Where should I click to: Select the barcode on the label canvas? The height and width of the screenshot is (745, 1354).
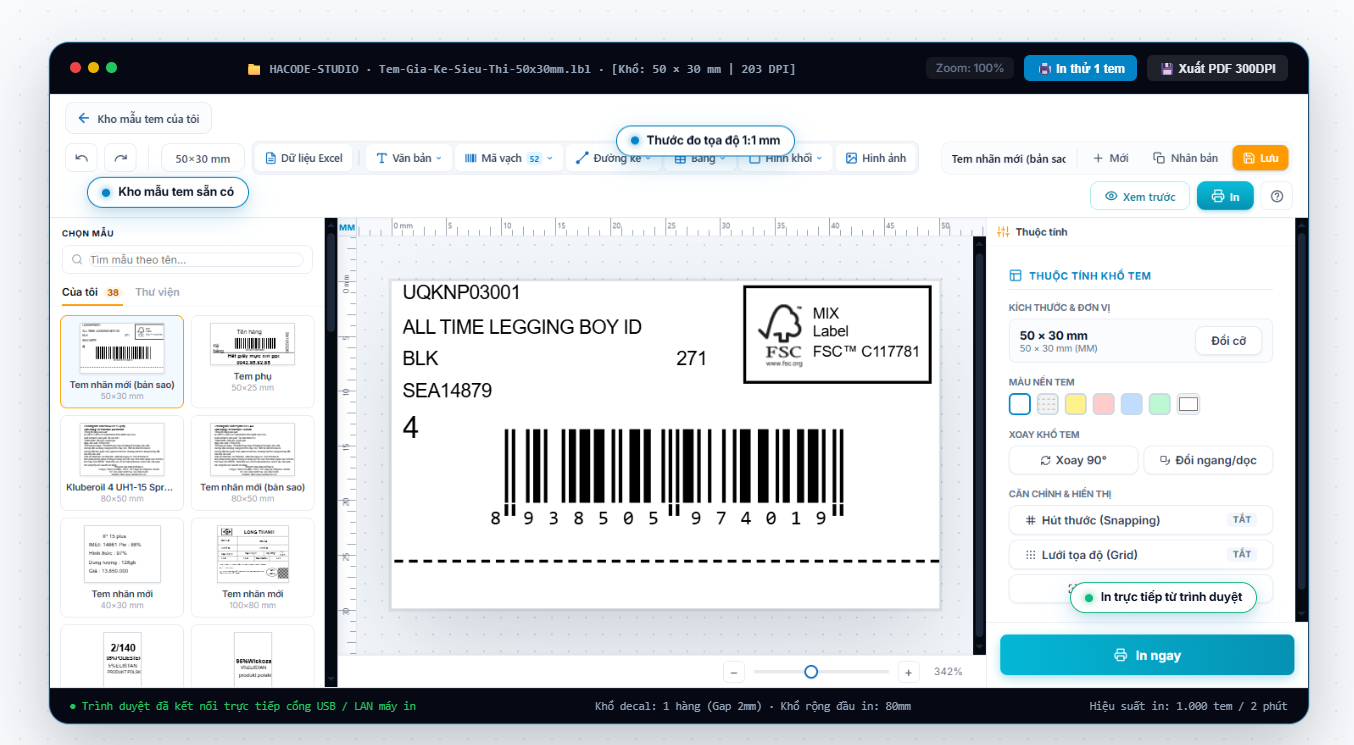tap(667, 478)
